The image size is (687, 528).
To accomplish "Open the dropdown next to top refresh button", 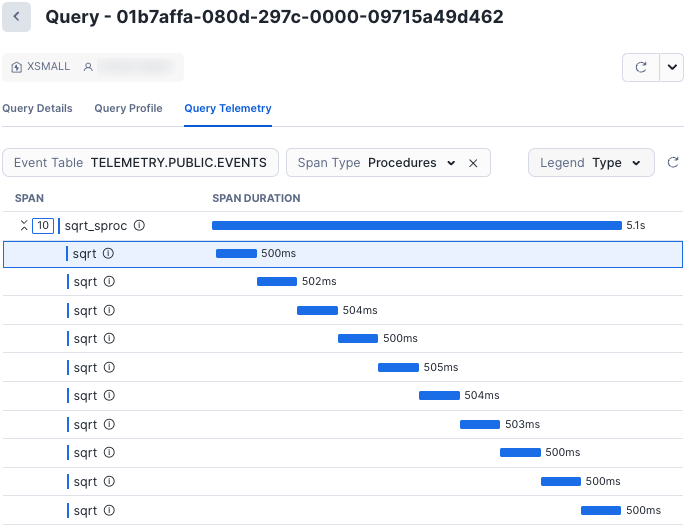I will click(x=672, y=67).
